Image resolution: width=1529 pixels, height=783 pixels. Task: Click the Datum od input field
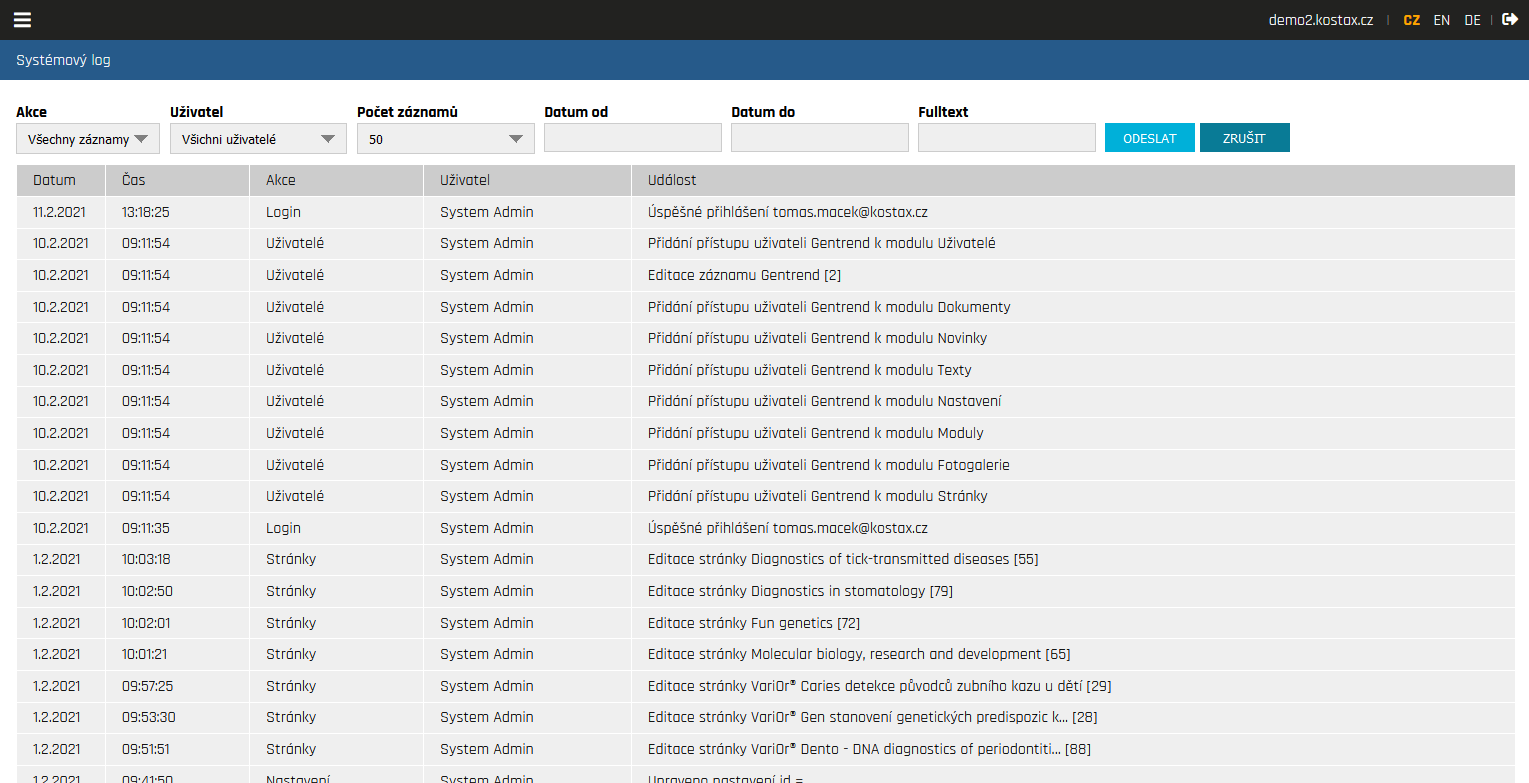click(632, 138)
